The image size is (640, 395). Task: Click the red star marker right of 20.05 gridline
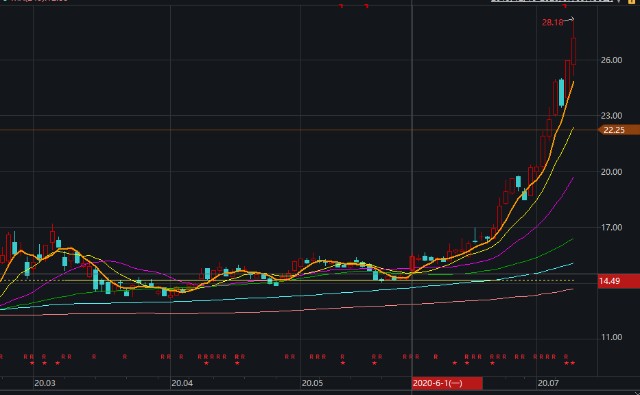tap(343, 363)
